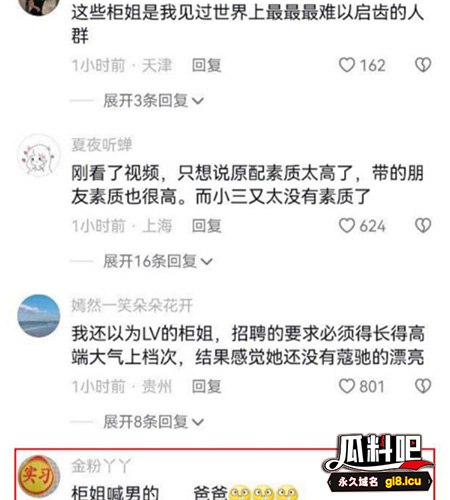Click the 瓜料吧 watermark logo

pos(379,463)
